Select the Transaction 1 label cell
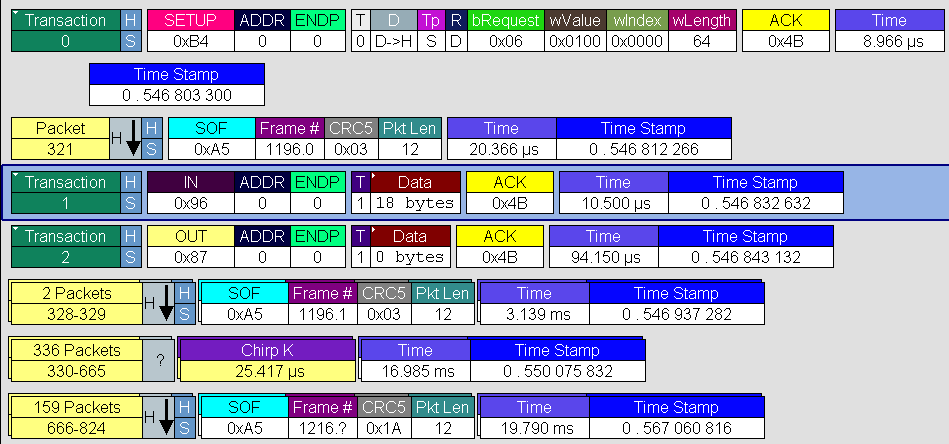949x444 pixels. click(65, 192)
